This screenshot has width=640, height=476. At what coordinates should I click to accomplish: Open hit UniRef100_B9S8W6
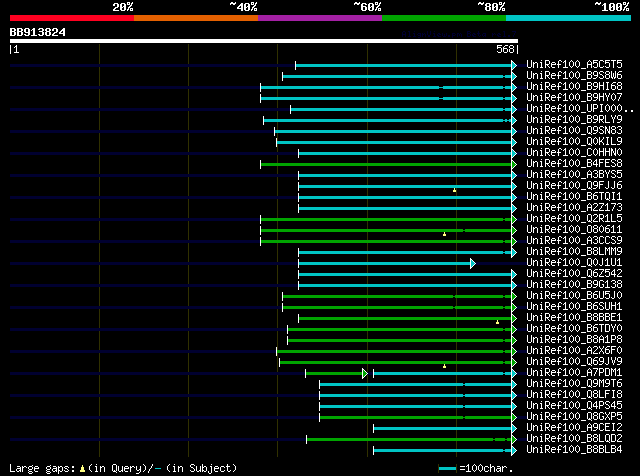click(x=574, y=76)
